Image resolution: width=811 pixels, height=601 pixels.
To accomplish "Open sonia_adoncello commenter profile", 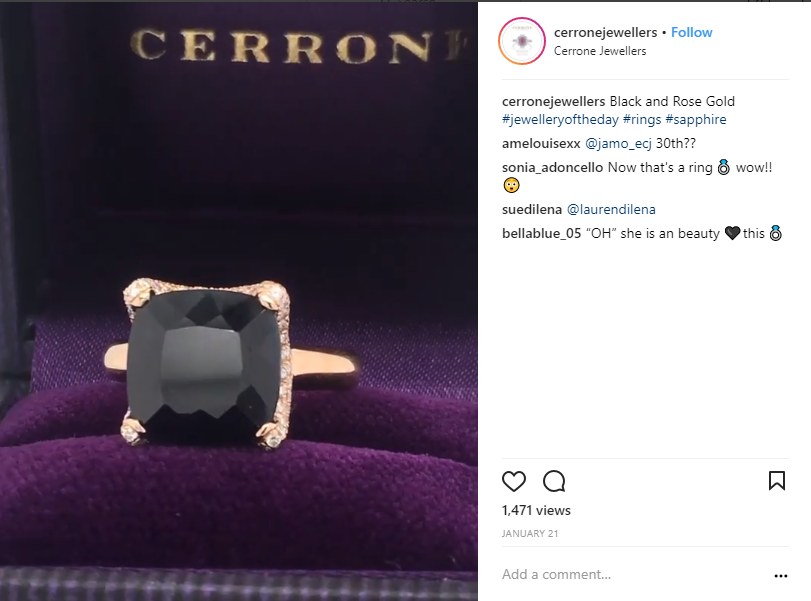I will point(552,168).
